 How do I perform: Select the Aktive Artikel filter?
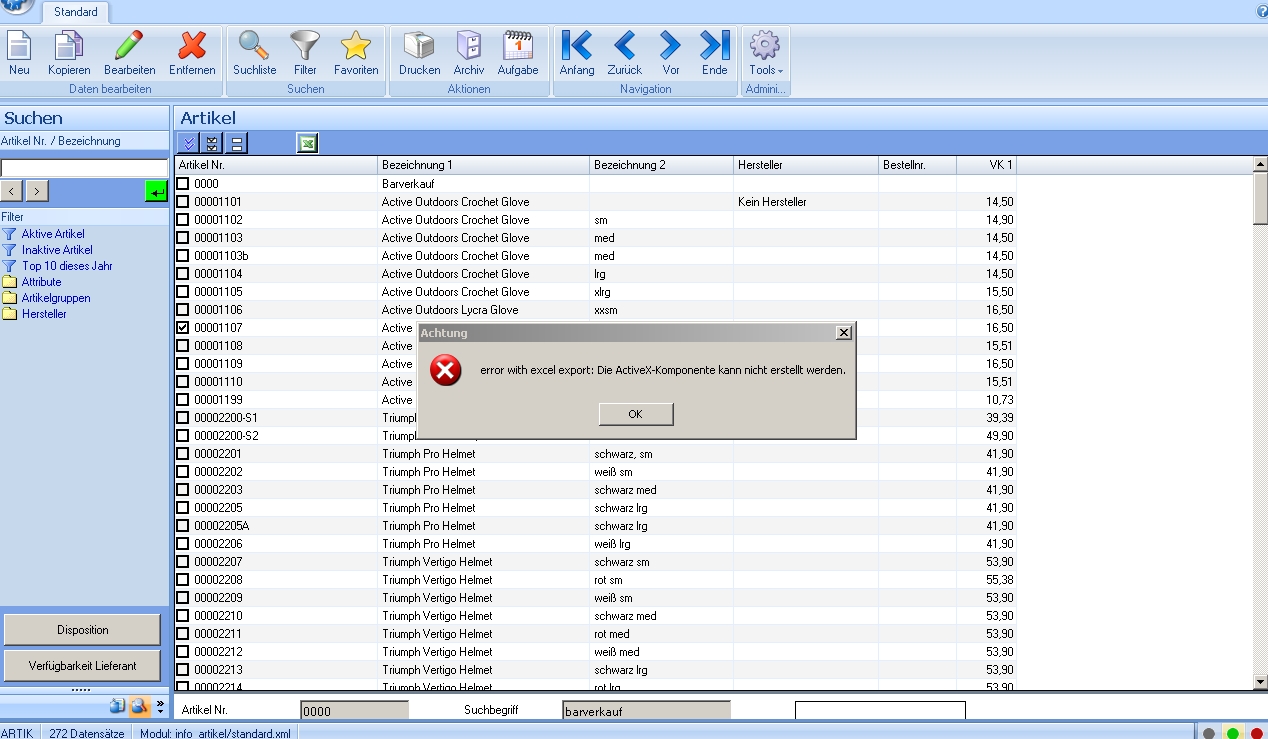pos(53,234)
